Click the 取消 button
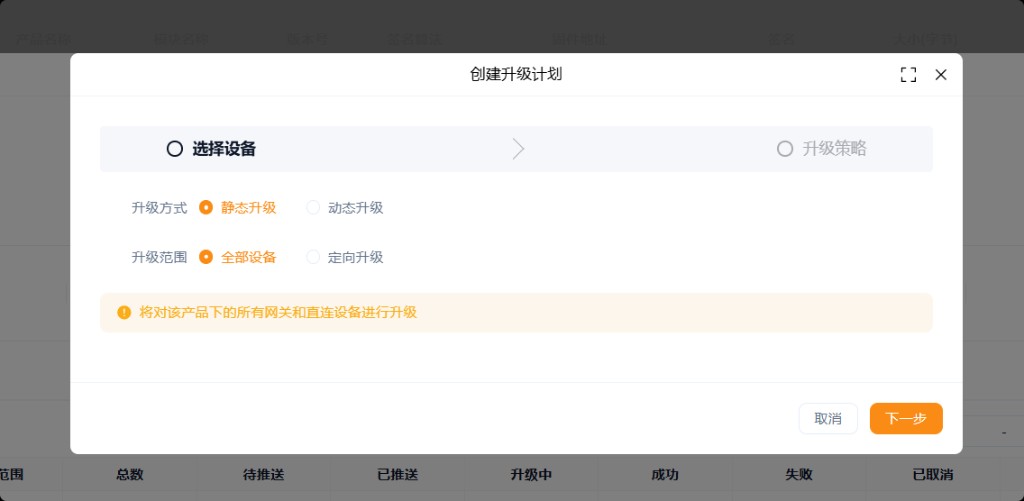Viewport: 1024px width, 501px height. click(827, 419)
